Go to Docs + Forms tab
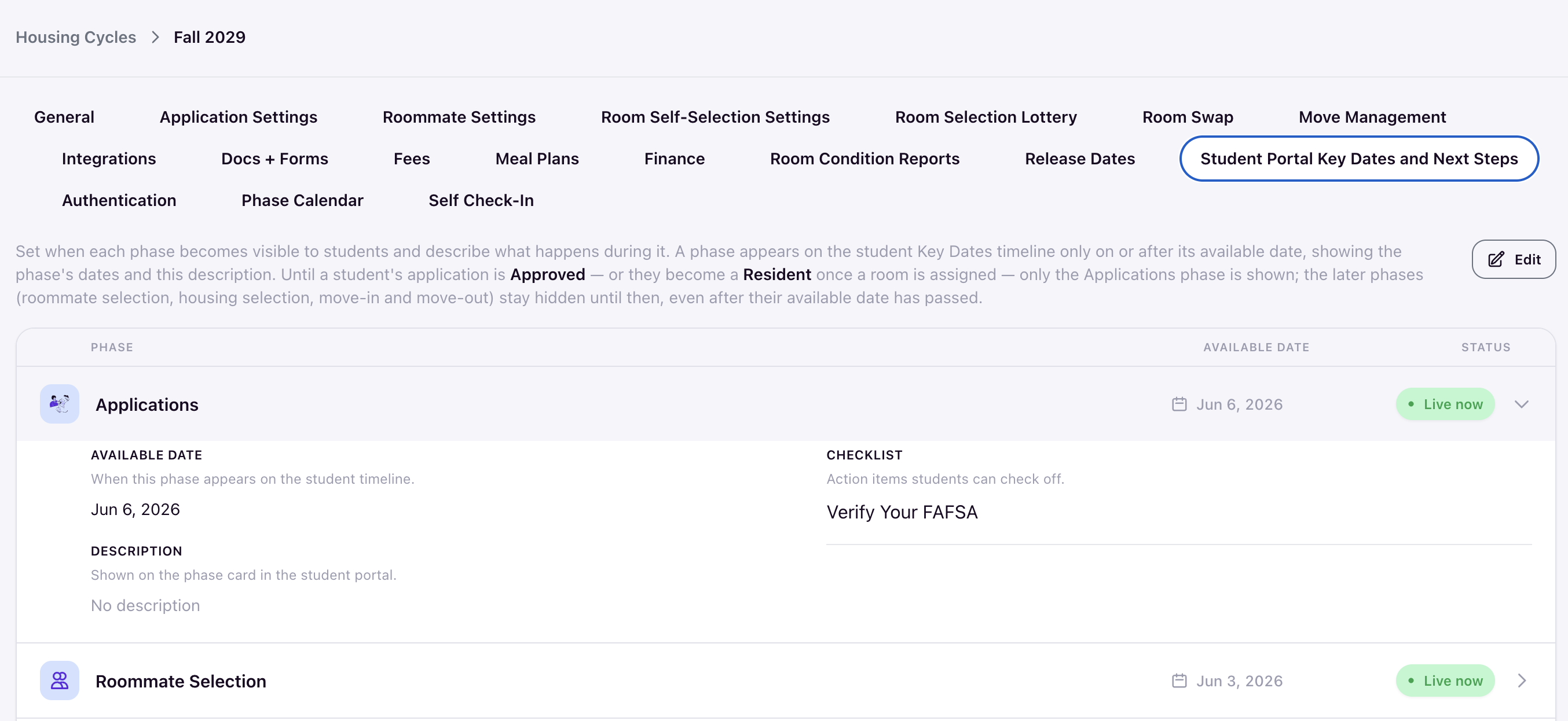The height and width of the screenshot is (721, 1568). (274, 158)
